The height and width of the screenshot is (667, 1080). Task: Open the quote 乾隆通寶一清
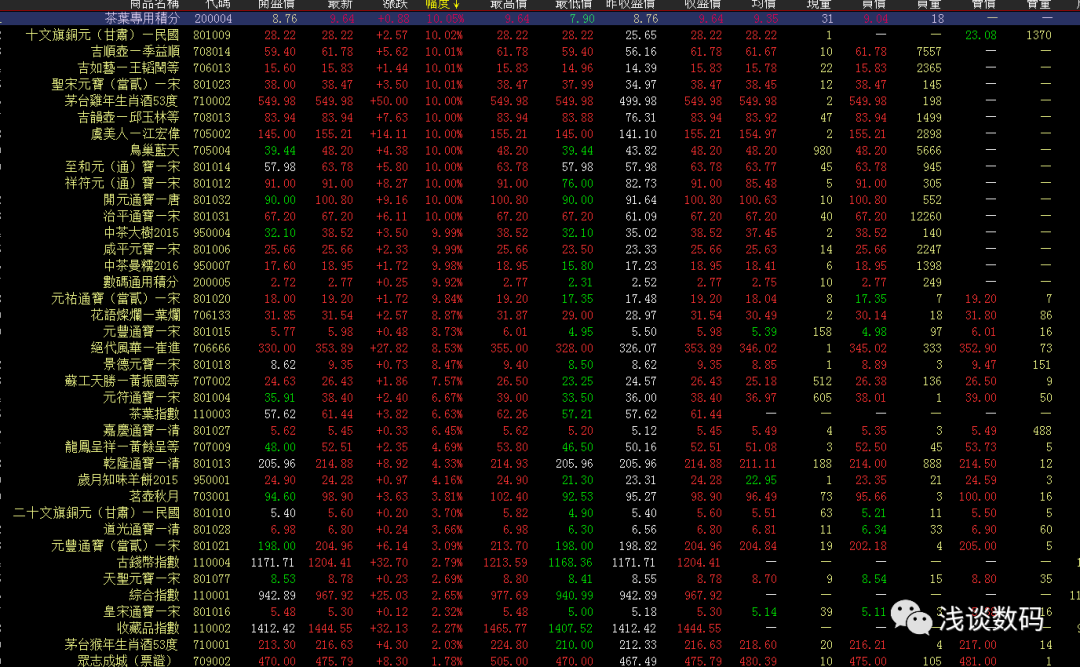(141, 464)
